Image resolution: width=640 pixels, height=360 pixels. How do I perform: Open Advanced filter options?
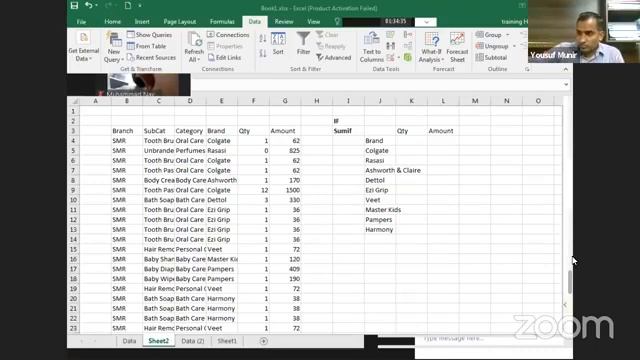point(333,58)
